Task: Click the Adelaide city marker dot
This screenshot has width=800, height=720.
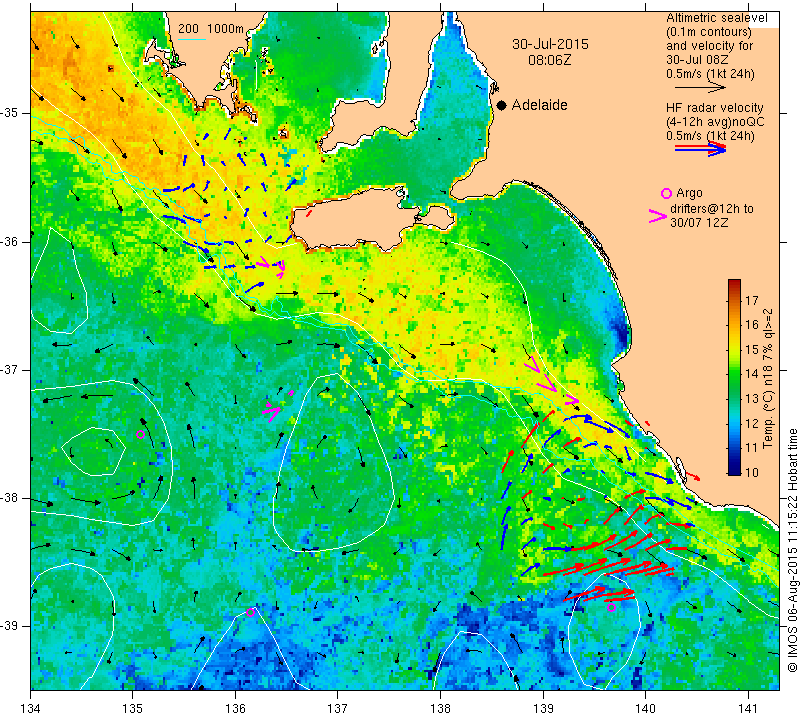Action: click(502, 105)
